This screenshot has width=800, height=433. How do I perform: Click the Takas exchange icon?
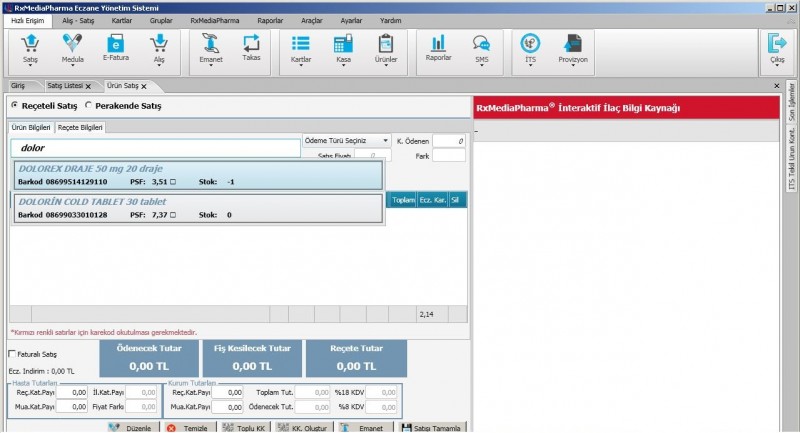[x=251, y=45]
